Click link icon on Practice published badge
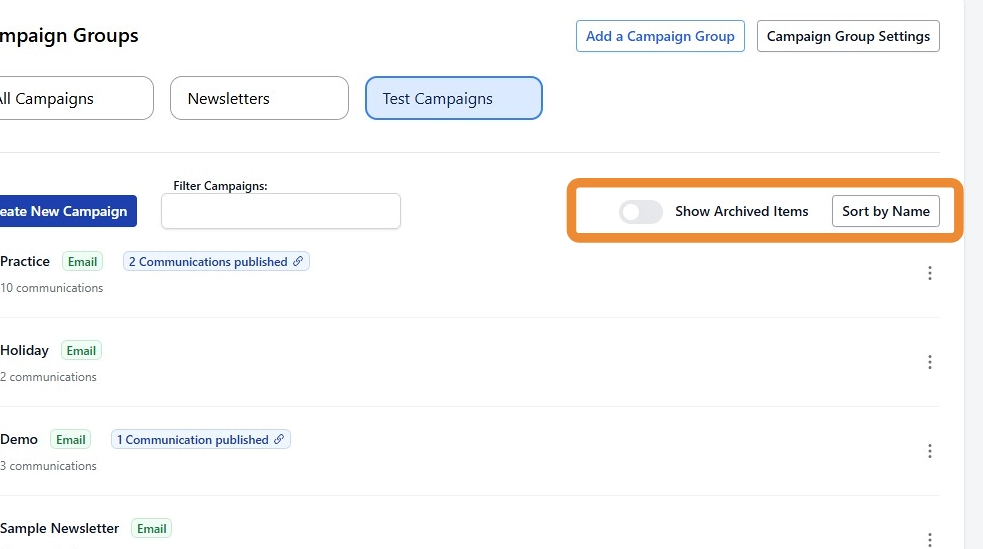Screen dimensions: 983x549 (297, 262)
